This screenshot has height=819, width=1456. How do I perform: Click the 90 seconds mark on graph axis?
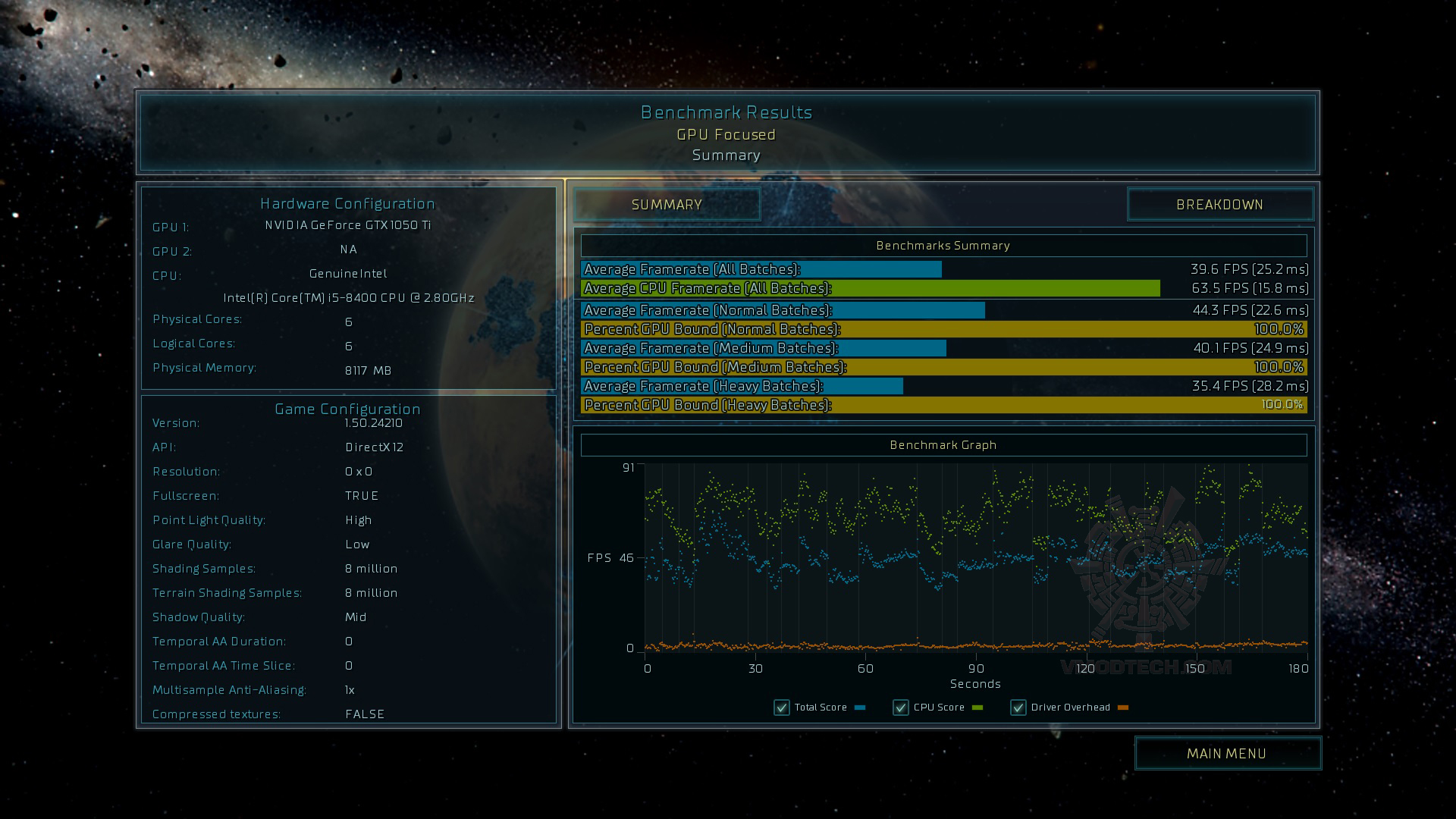(976, 668)
